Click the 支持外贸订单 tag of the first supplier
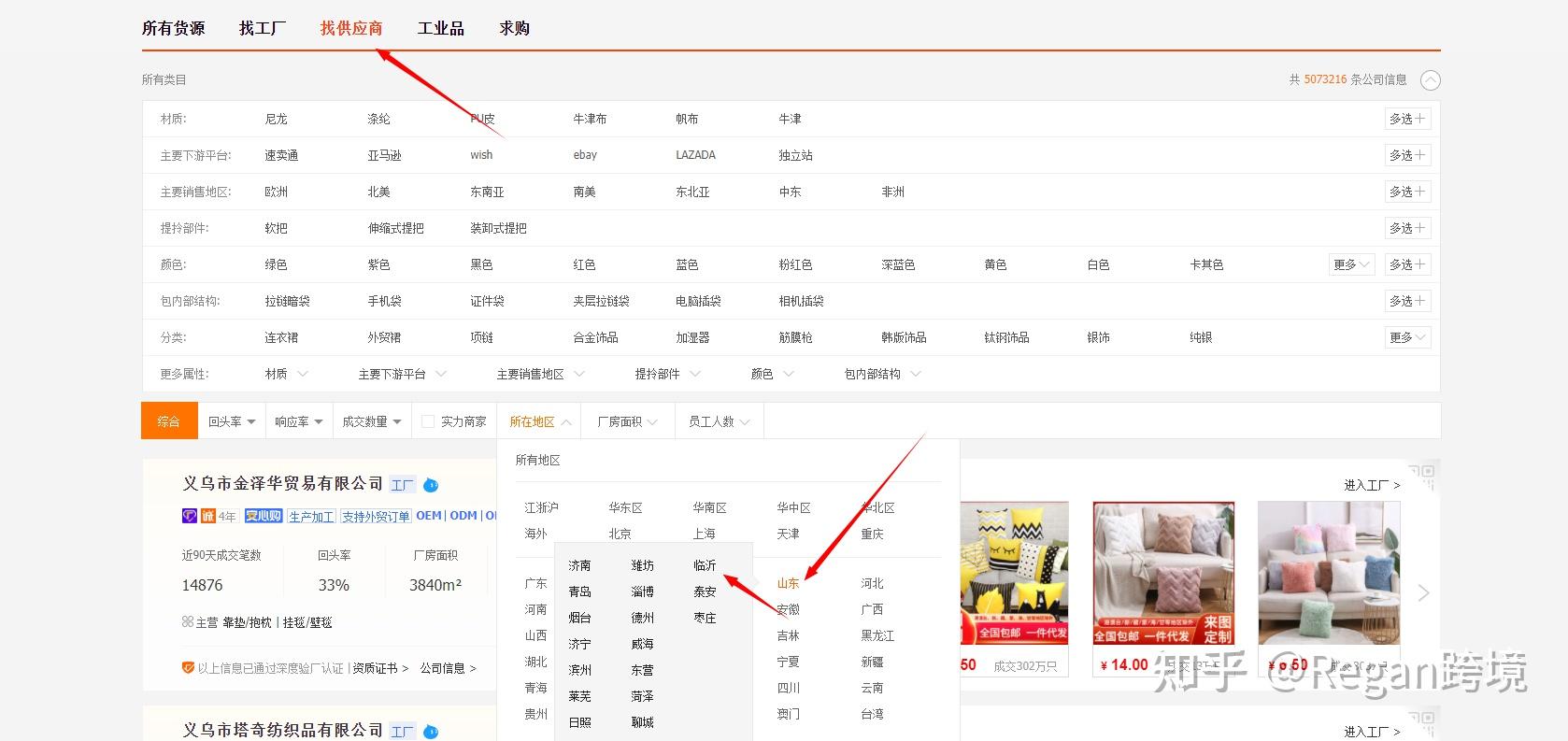This screenshot has height=741, width=1568. [x=376, y=516]
